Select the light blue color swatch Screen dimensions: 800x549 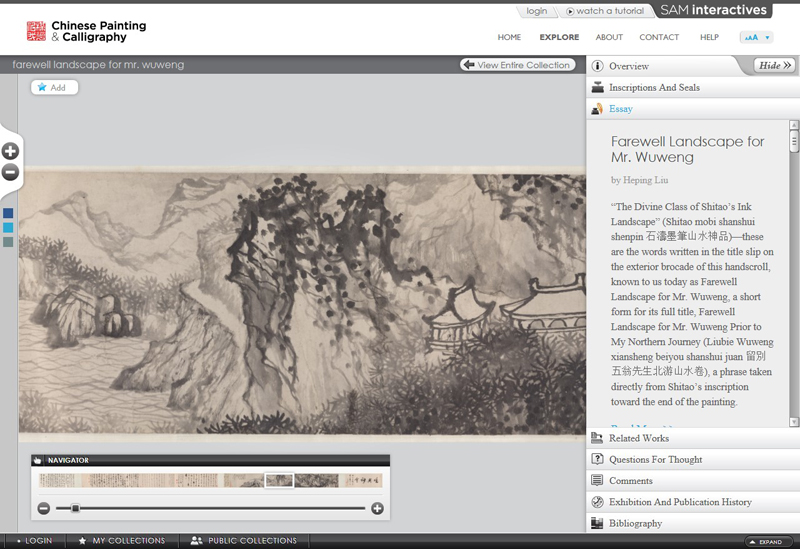pos(8,228)
